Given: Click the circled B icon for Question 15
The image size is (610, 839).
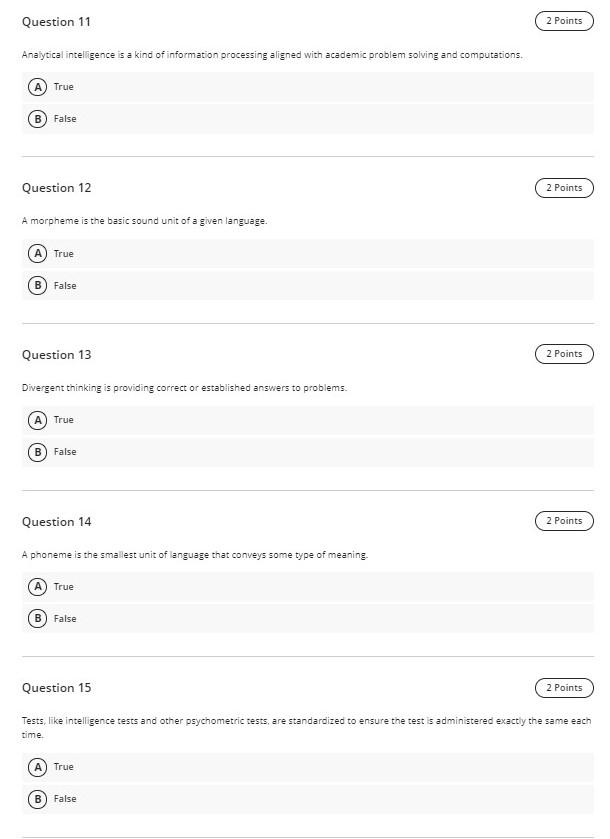Looking at the screenshot, I should coord(38,799).
